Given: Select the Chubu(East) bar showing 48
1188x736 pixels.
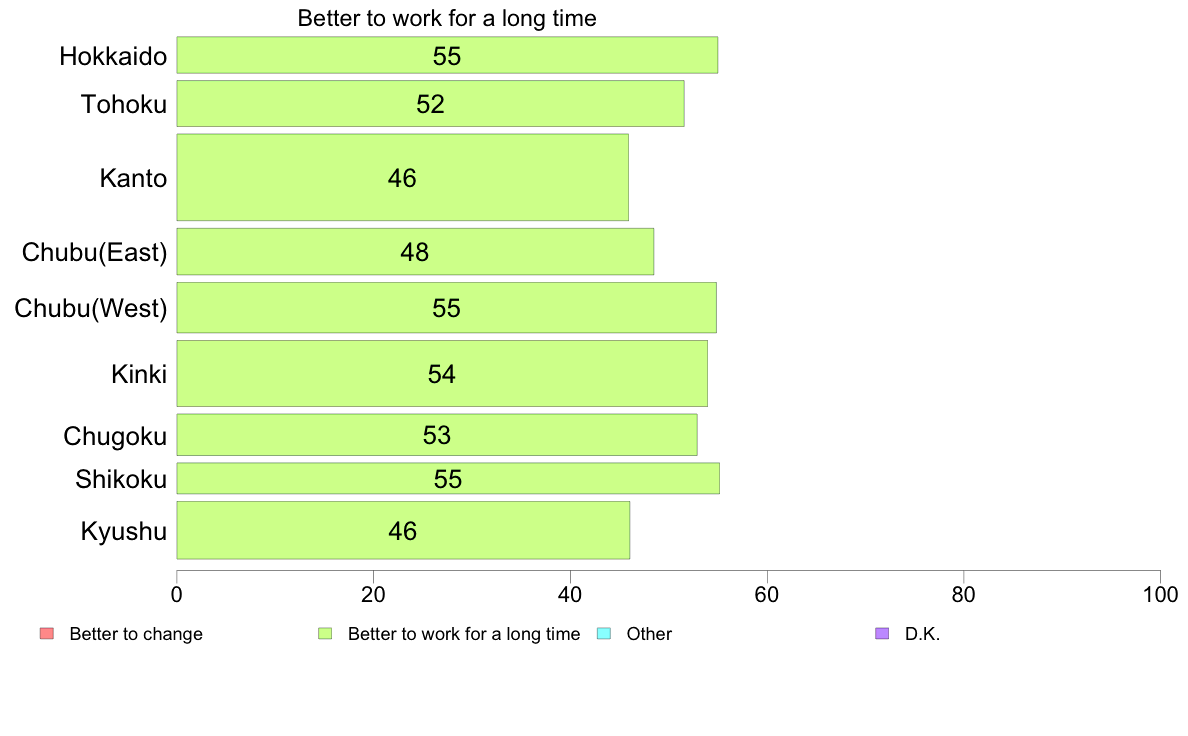Looking at the screenshot, I should click(x=415, y=252).
